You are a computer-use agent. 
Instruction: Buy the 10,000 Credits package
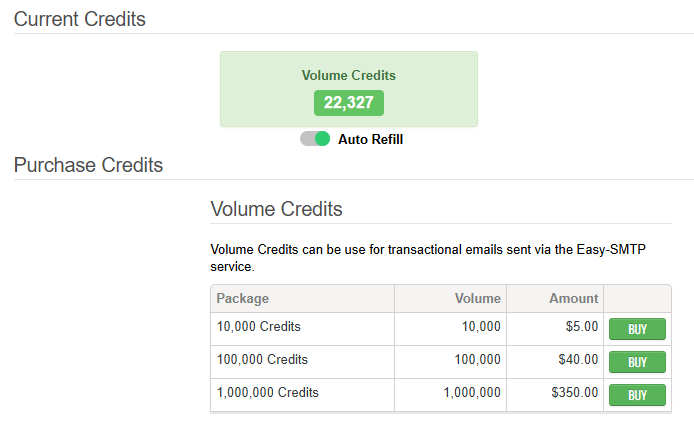(637, 329)
